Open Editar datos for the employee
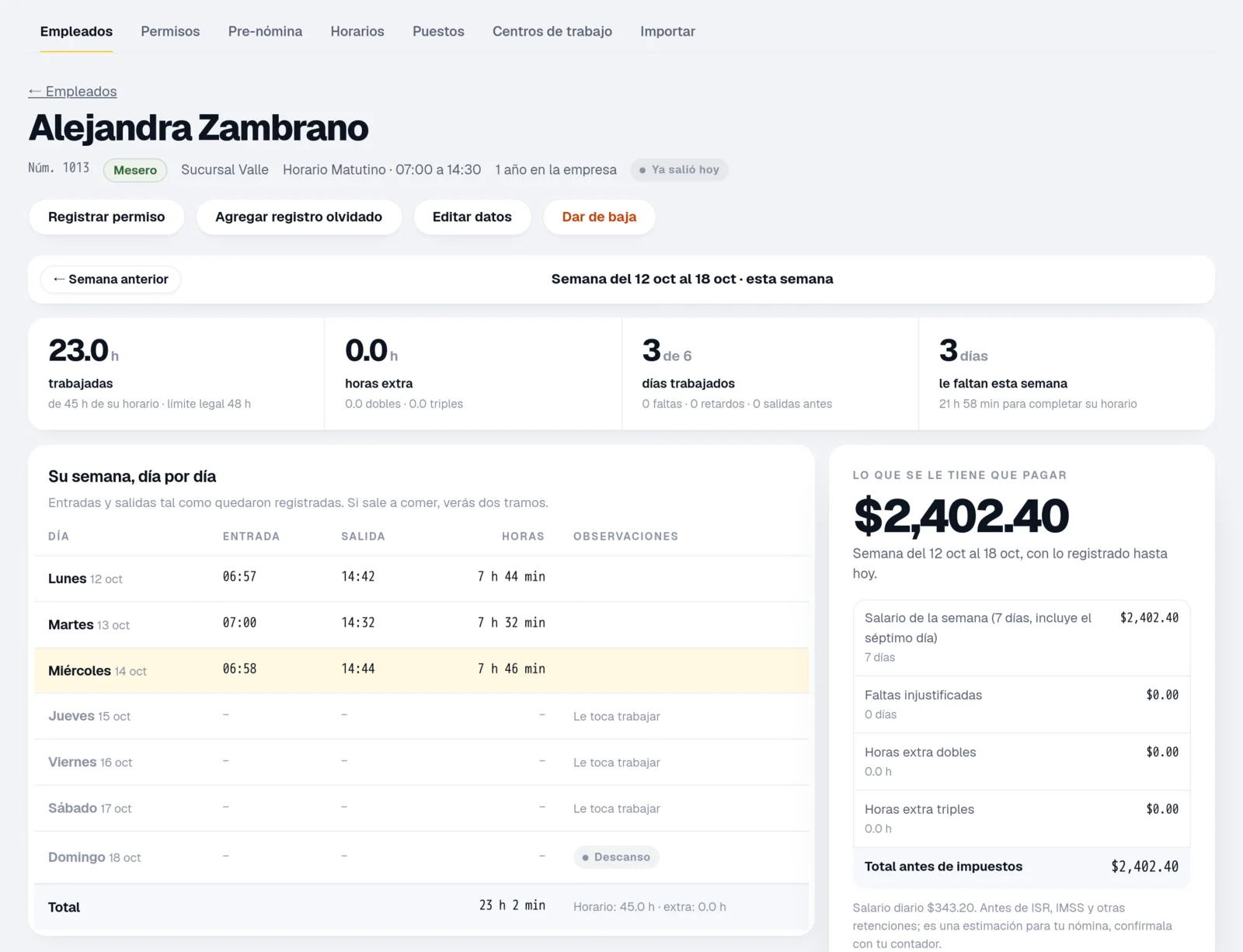 click(x=472, y=217)
